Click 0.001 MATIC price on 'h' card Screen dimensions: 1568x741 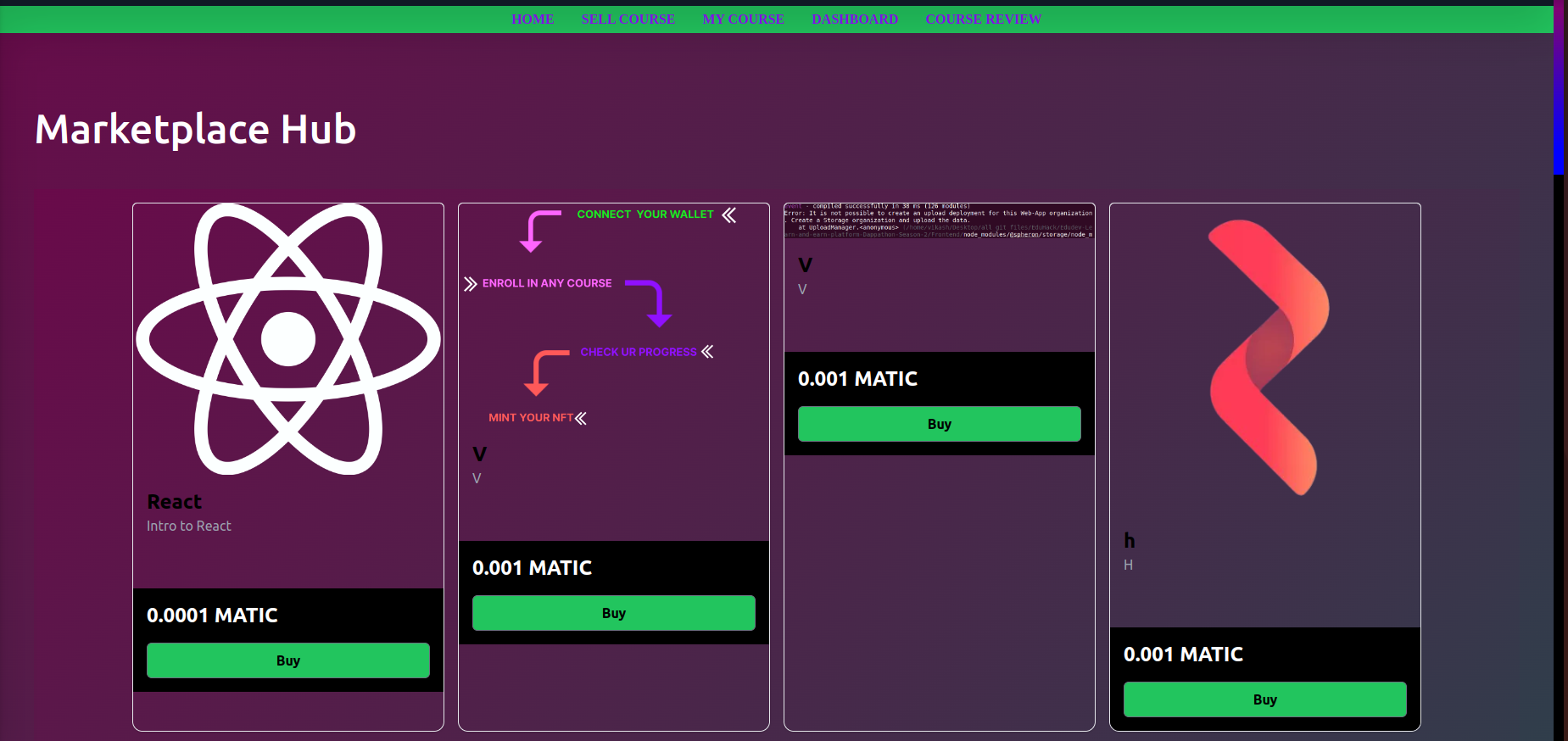pyautogui.click(x=1183, y=655)
